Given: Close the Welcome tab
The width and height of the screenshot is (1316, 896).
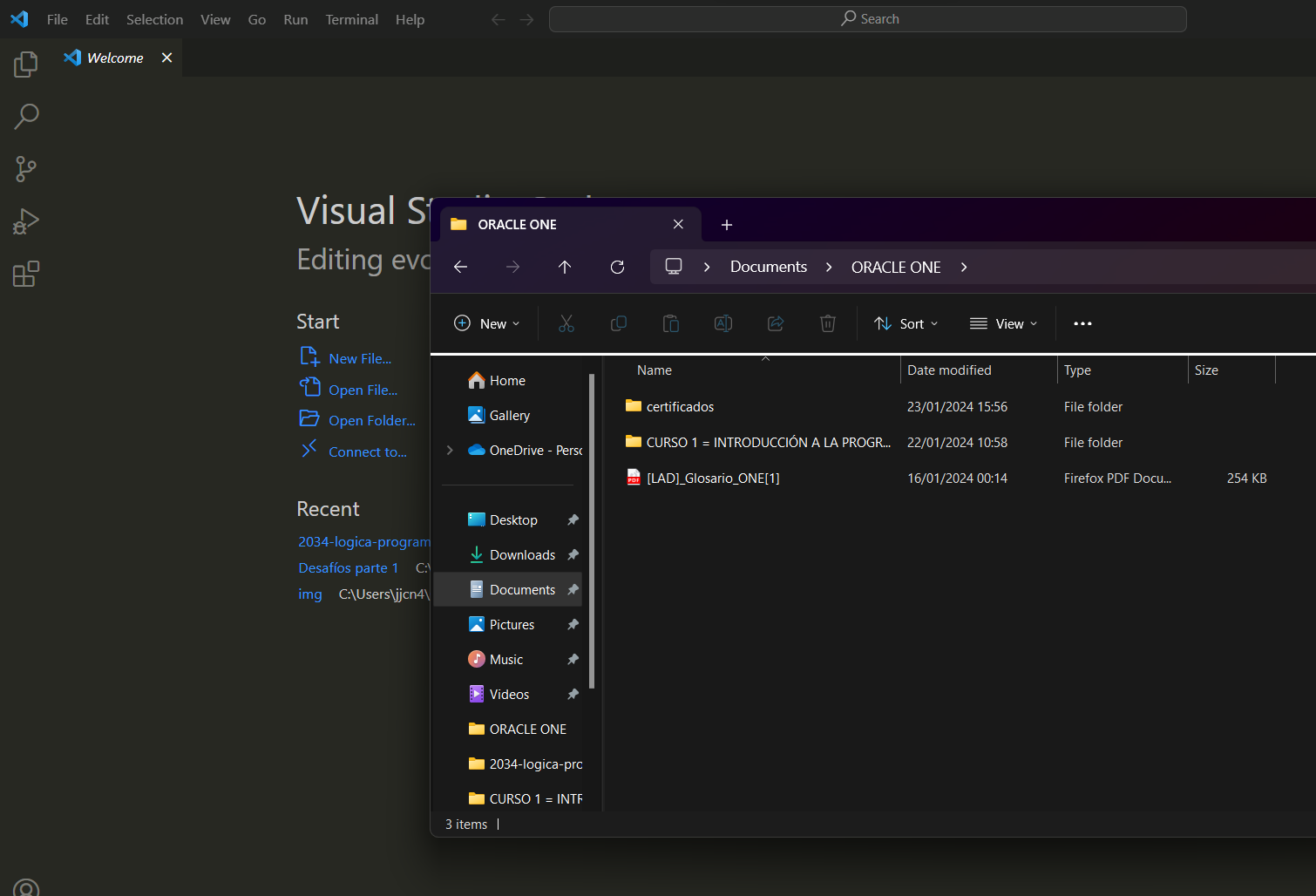Looking at the screenshot, I should 166,58.
